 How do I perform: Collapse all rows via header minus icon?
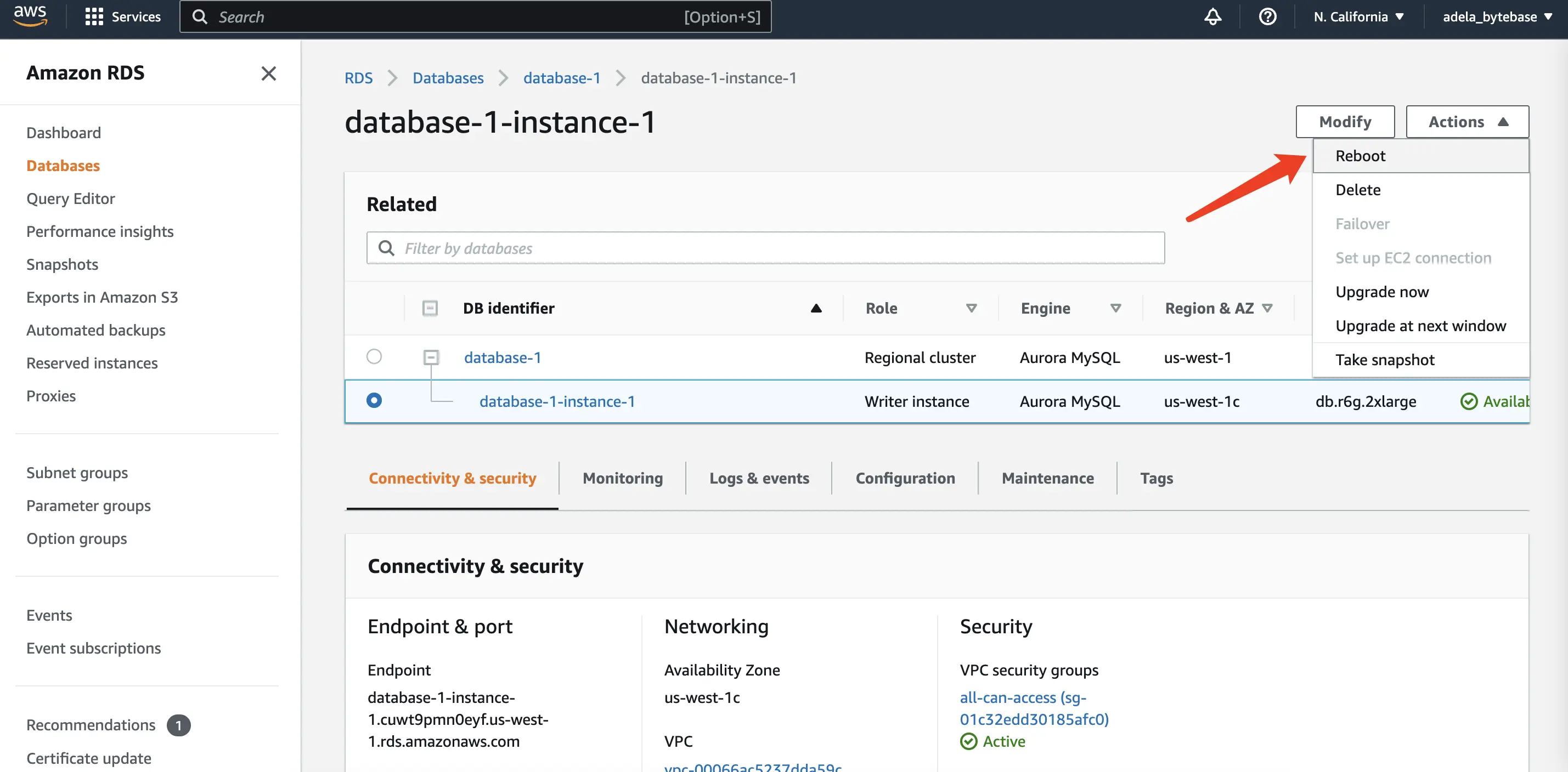(x=430, y=309)
